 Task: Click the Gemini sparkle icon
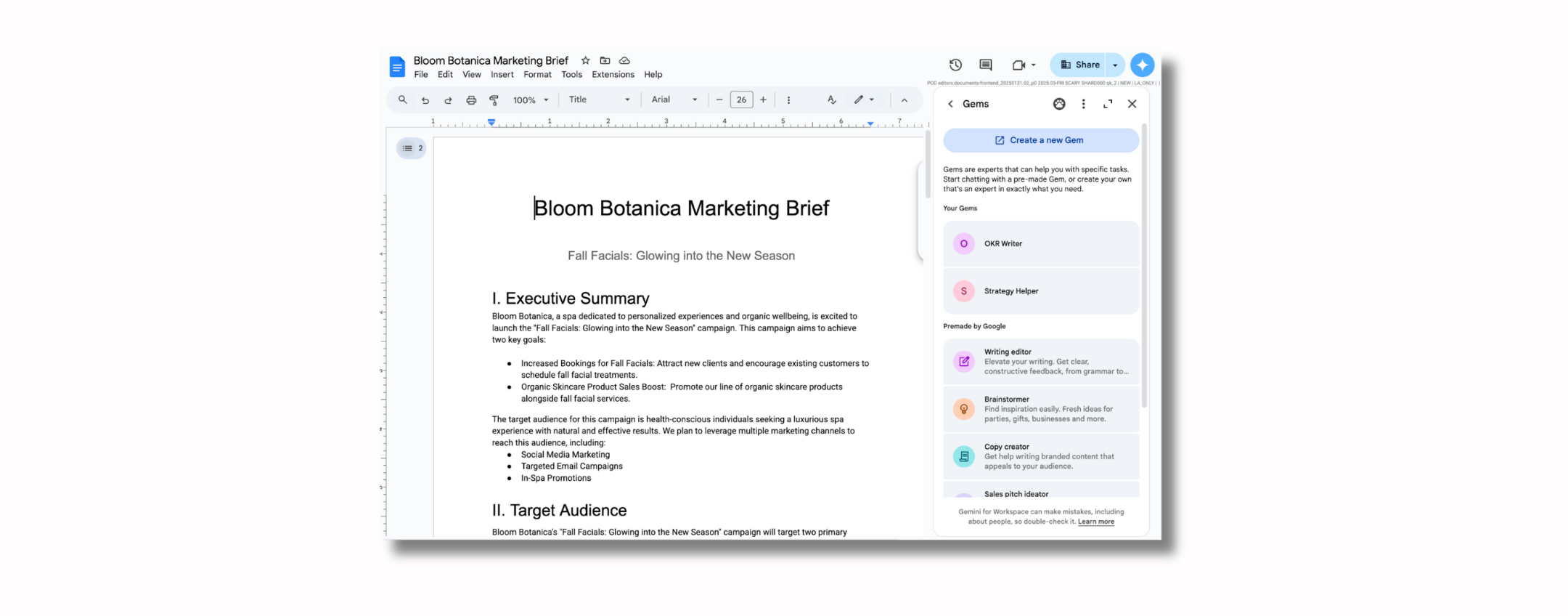click(x=1142, y=65)
